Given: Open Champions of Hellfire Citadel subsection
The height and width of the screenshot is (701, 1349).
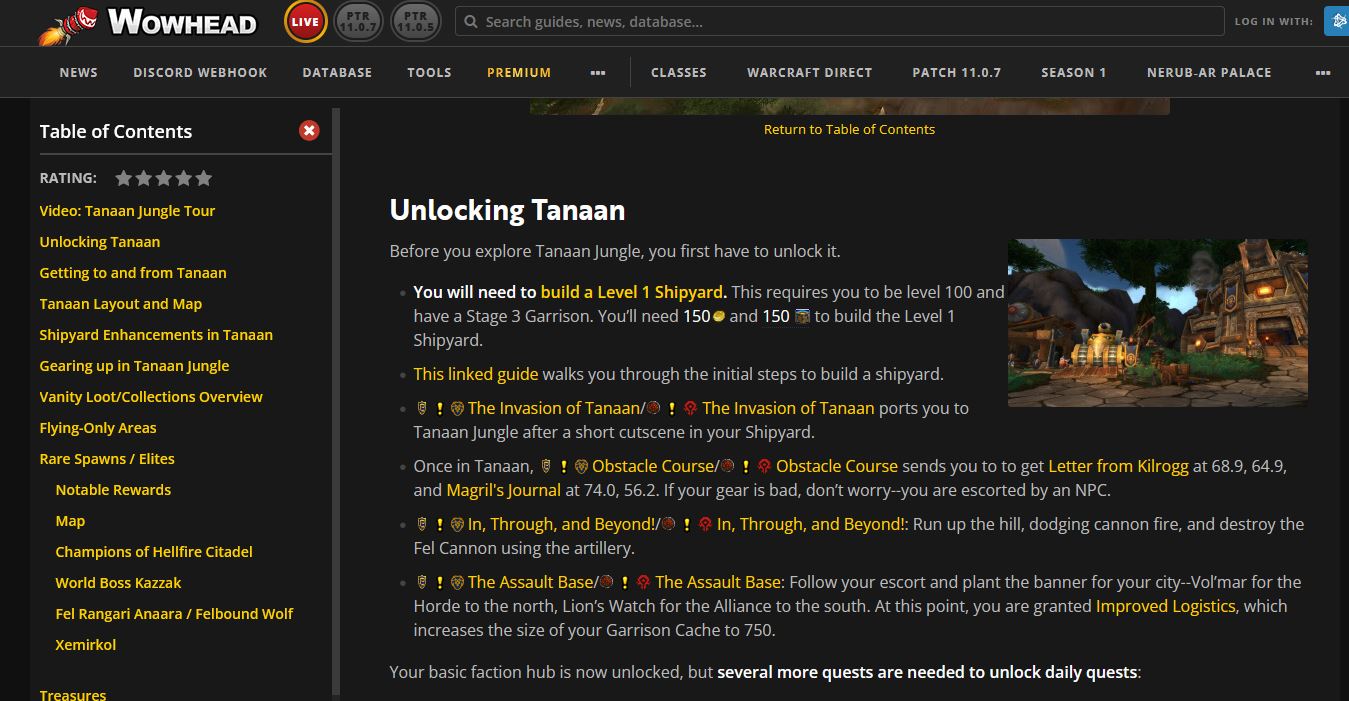Looking at the screenshot, I should 154,552.
